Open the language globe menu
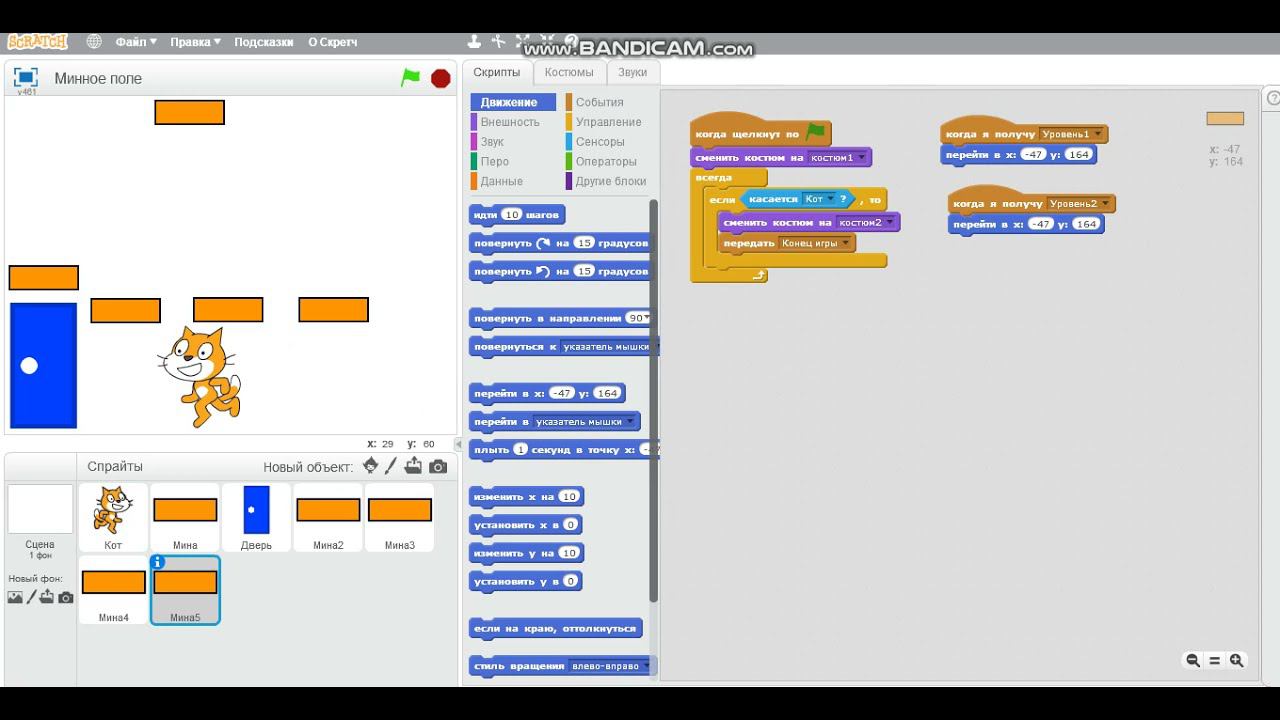The height and width of the screenshot is (720, 1280). click(94, 42)
